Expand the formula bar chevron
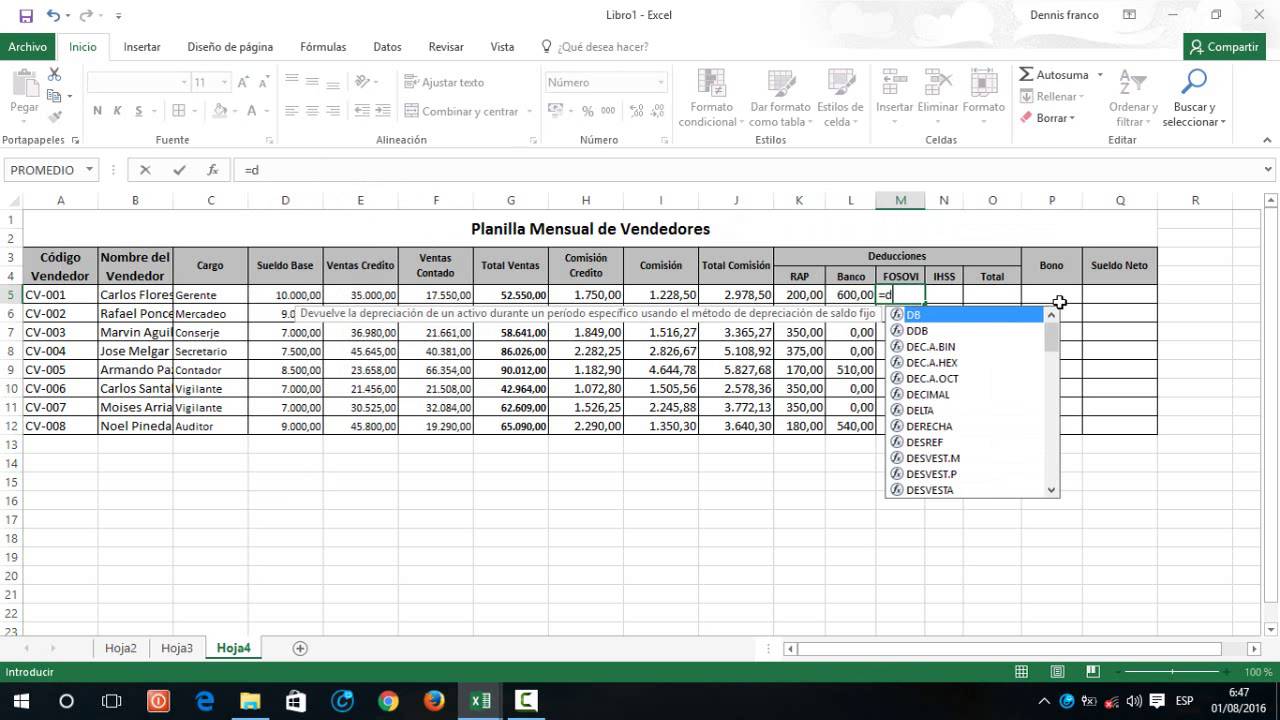This screenshot has height=720, width=1280. tap(1269, 170)
